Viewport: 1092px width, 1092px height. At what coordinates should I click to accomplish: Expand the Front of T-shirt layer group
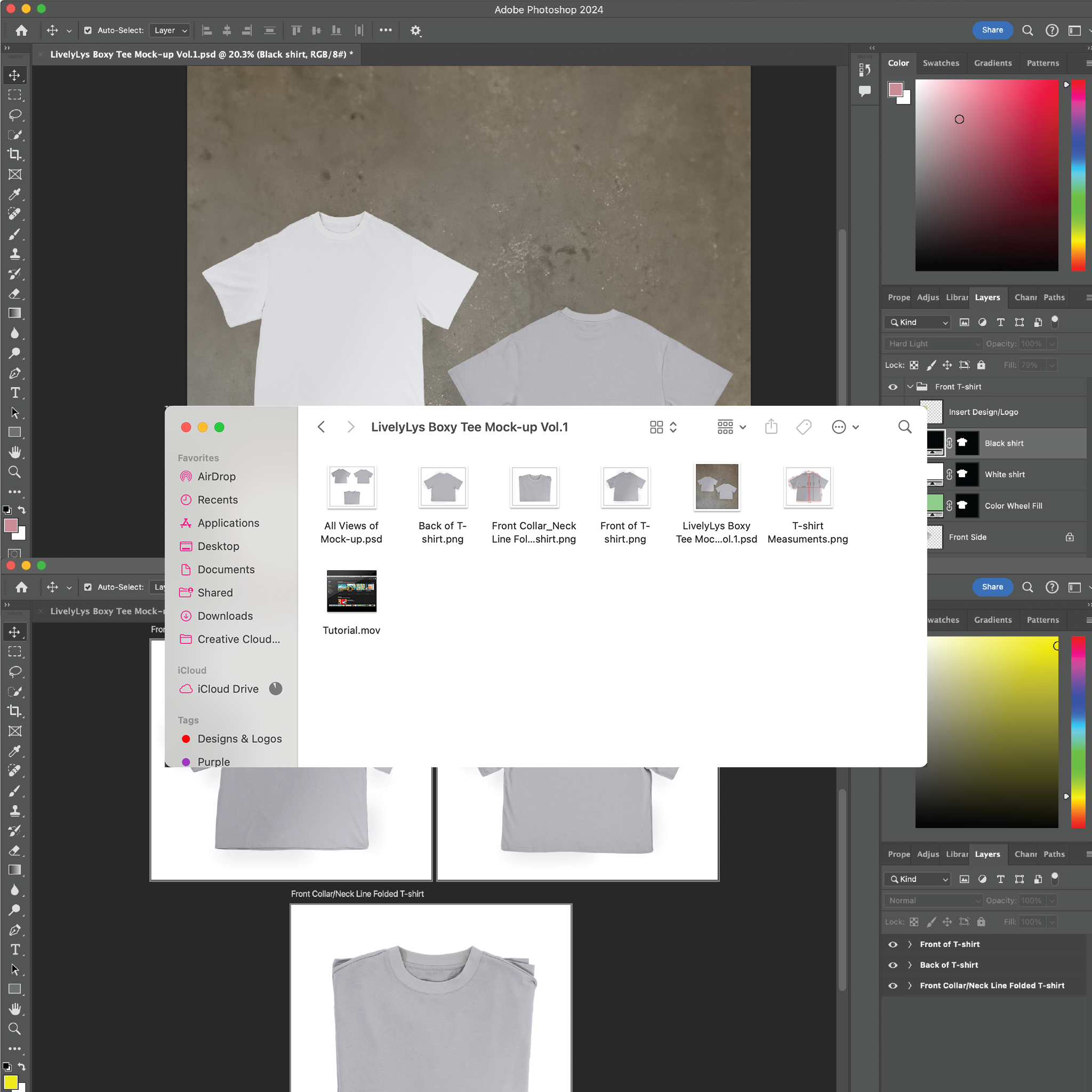(910, 944)
